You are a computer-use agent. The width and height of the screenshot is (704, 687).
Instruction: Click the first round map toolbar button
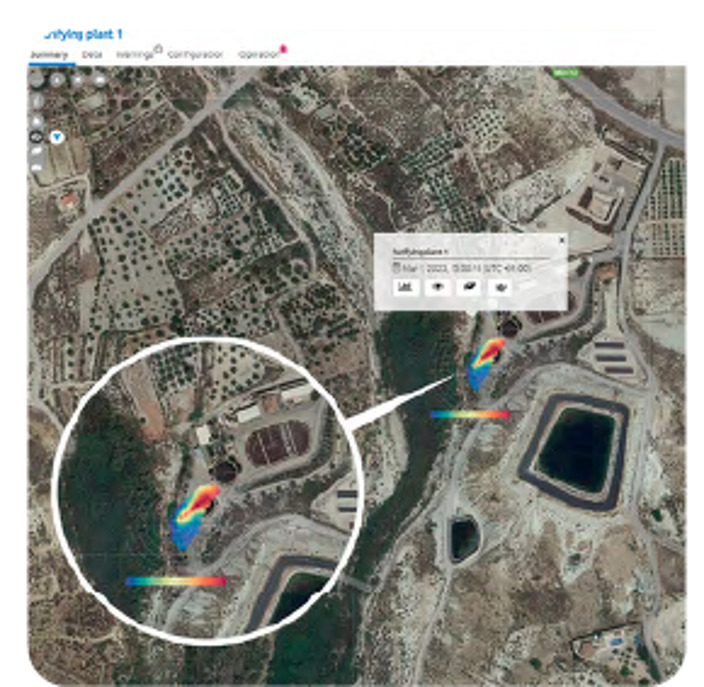[36, 80]
